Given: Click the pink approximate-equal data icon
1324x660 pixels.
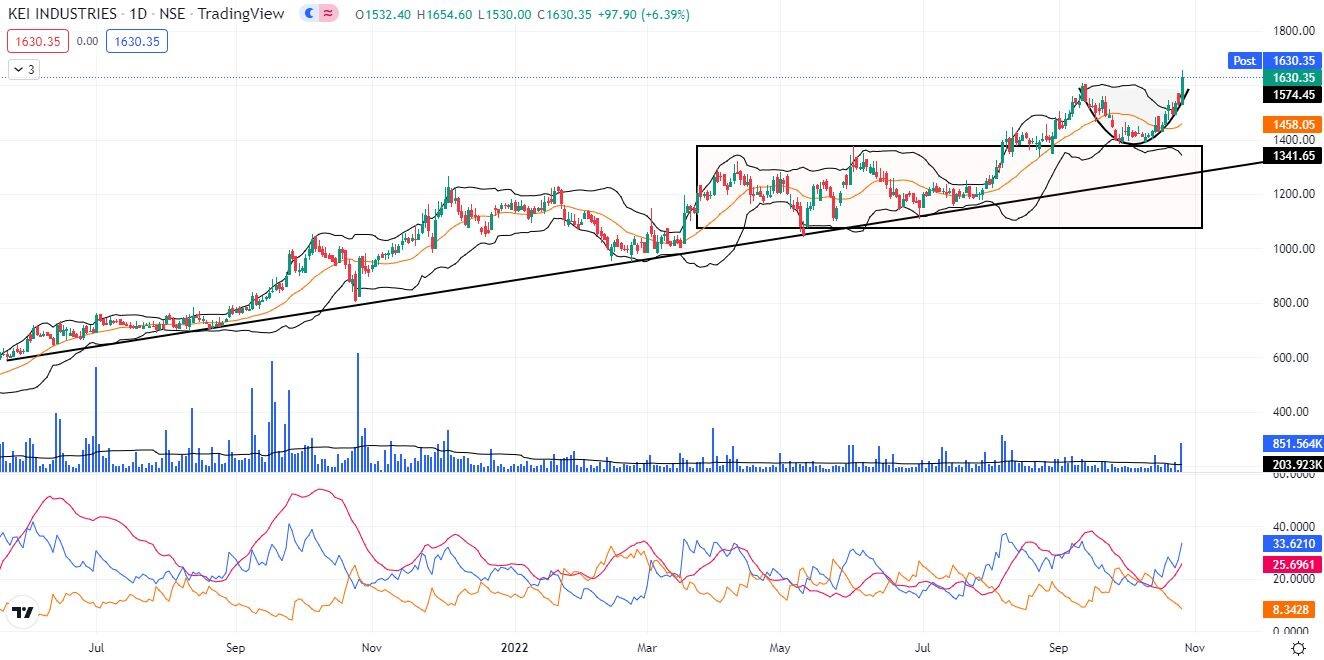Looking at the screenshot, I should pos(328,14).
